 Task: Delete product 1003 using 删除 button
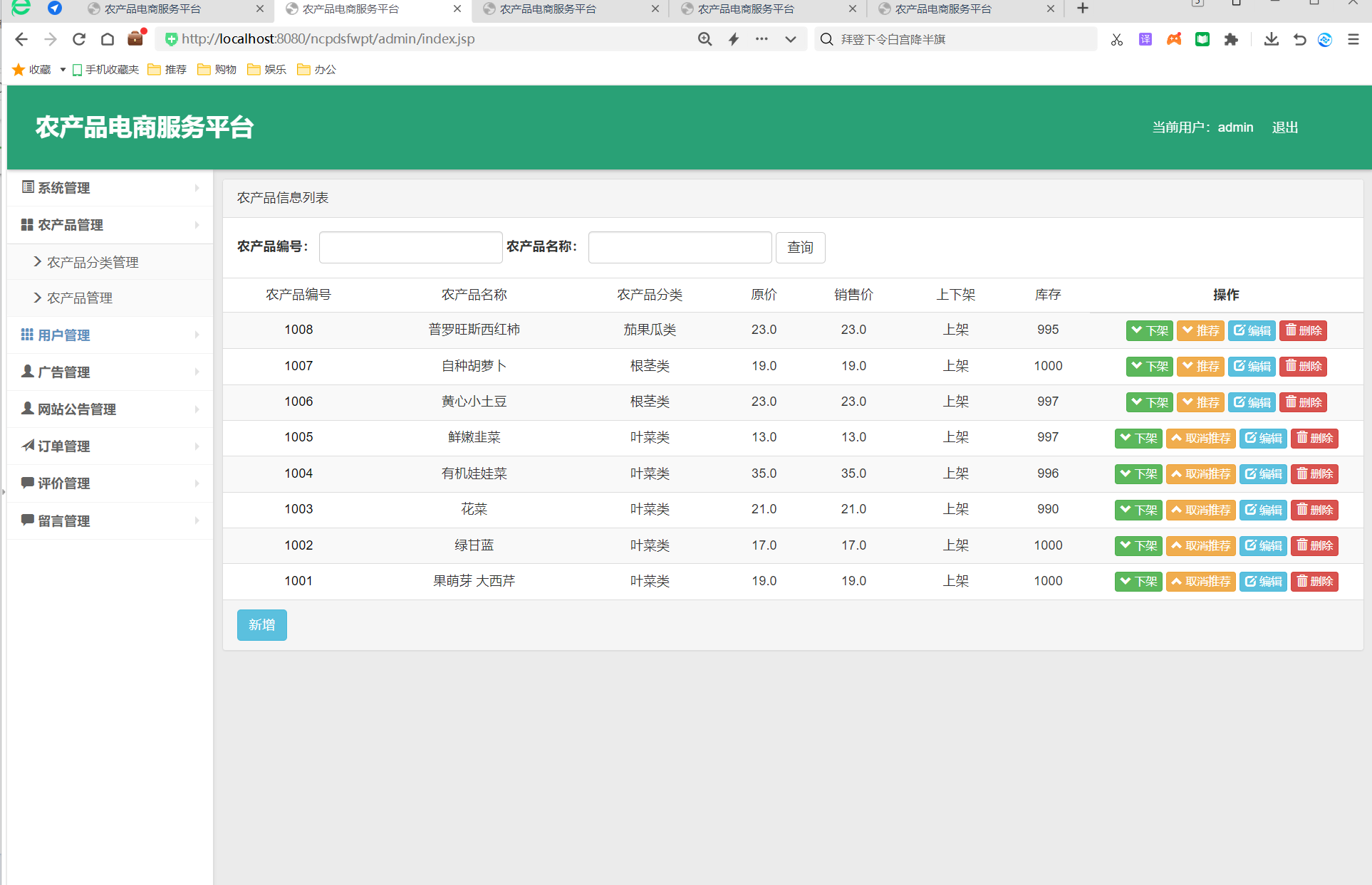tap(1314, 510)
